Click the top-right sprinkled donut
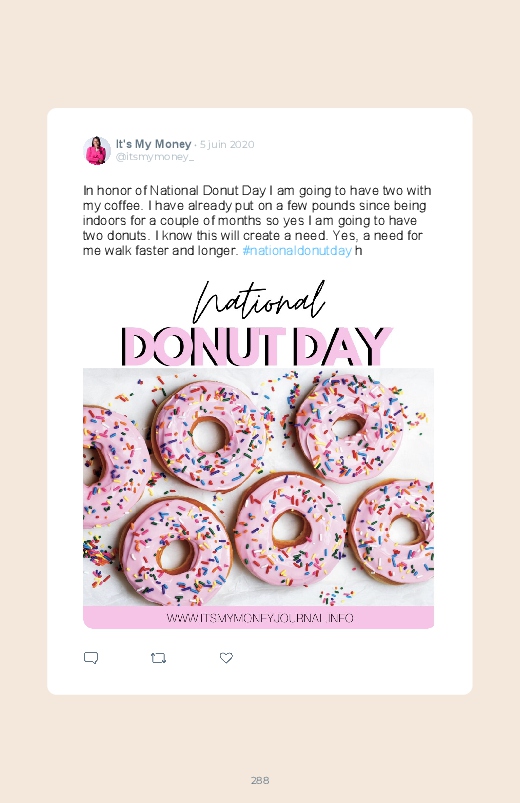Viewport: 520px width, 803px height. (x=349, y=428)
